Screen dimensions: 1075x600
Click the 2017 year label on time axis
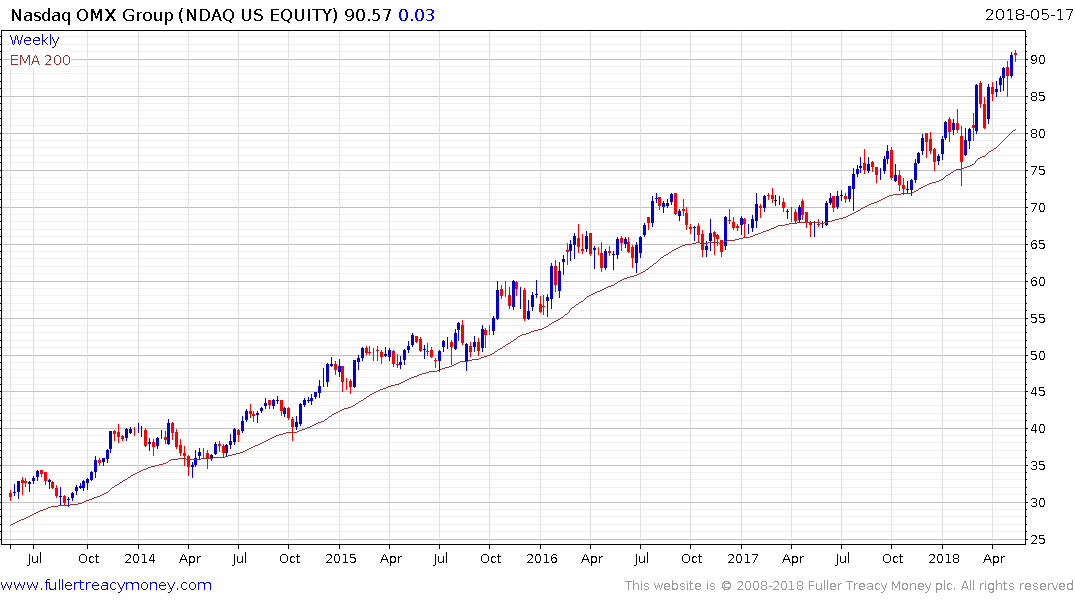(742, 559)
